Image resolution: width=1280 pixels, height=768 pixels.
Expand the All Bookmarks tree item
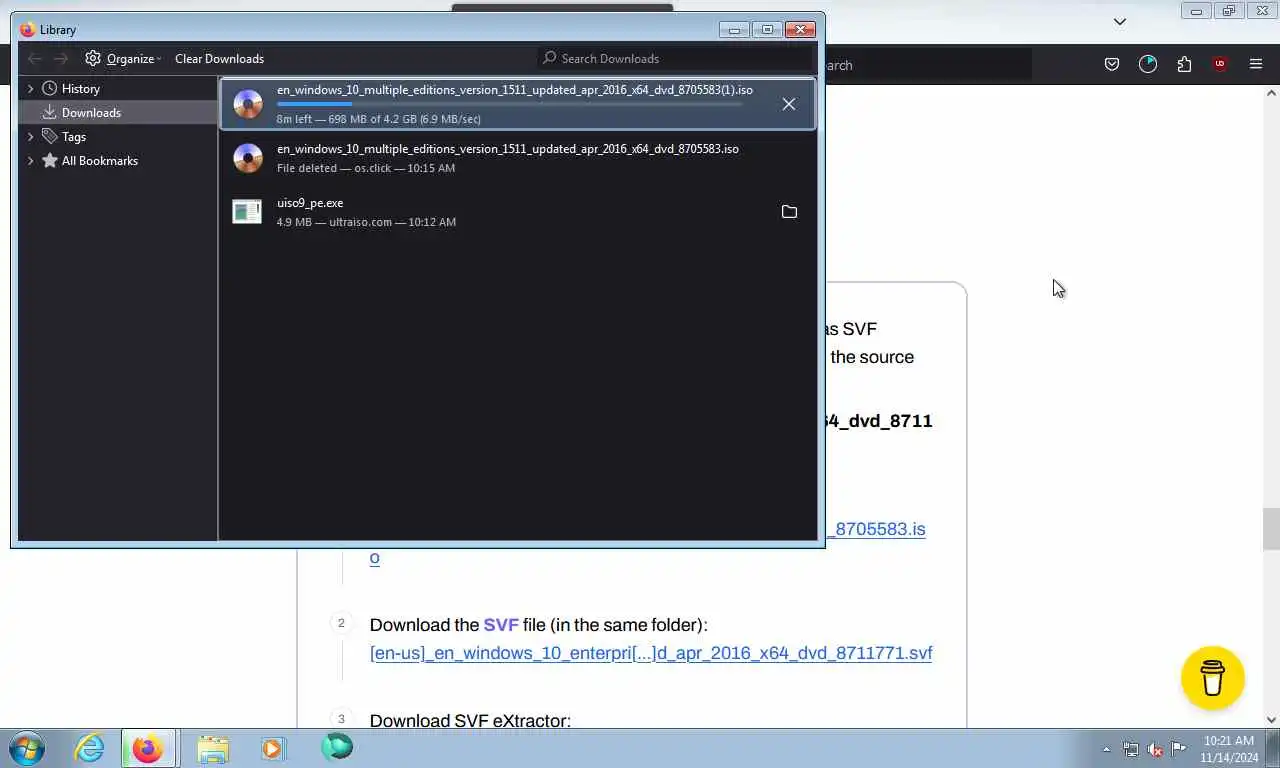(x=30, y=161)
